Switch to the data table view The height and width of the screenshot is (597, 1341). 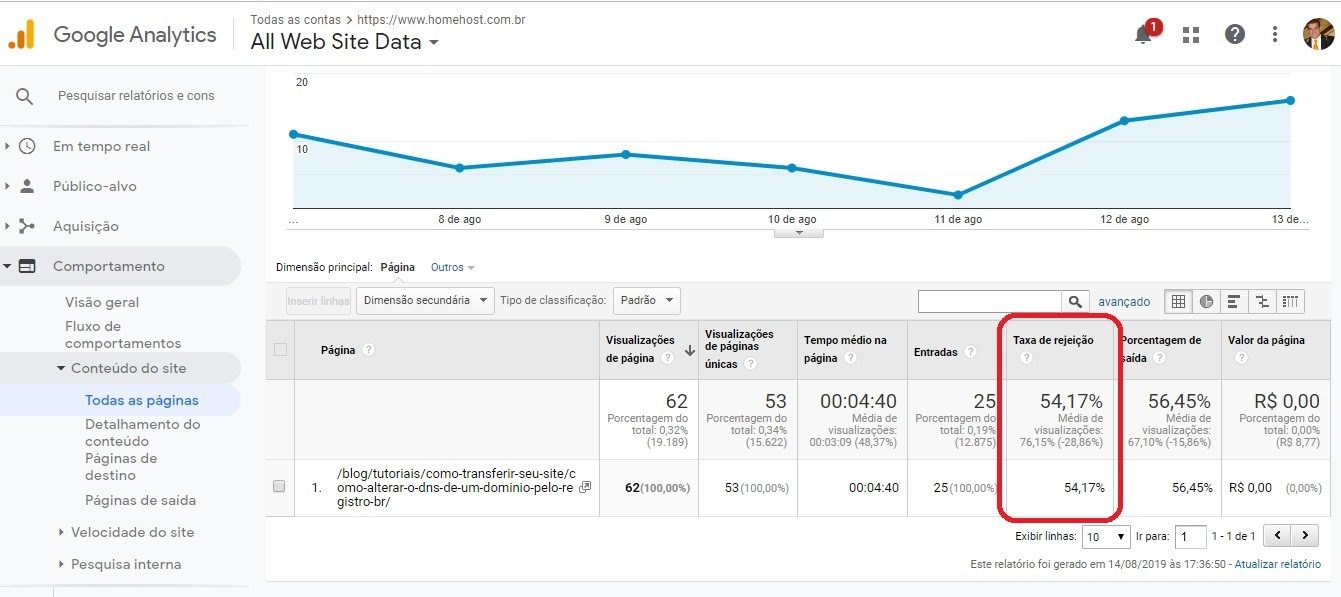pos(1179,301)
